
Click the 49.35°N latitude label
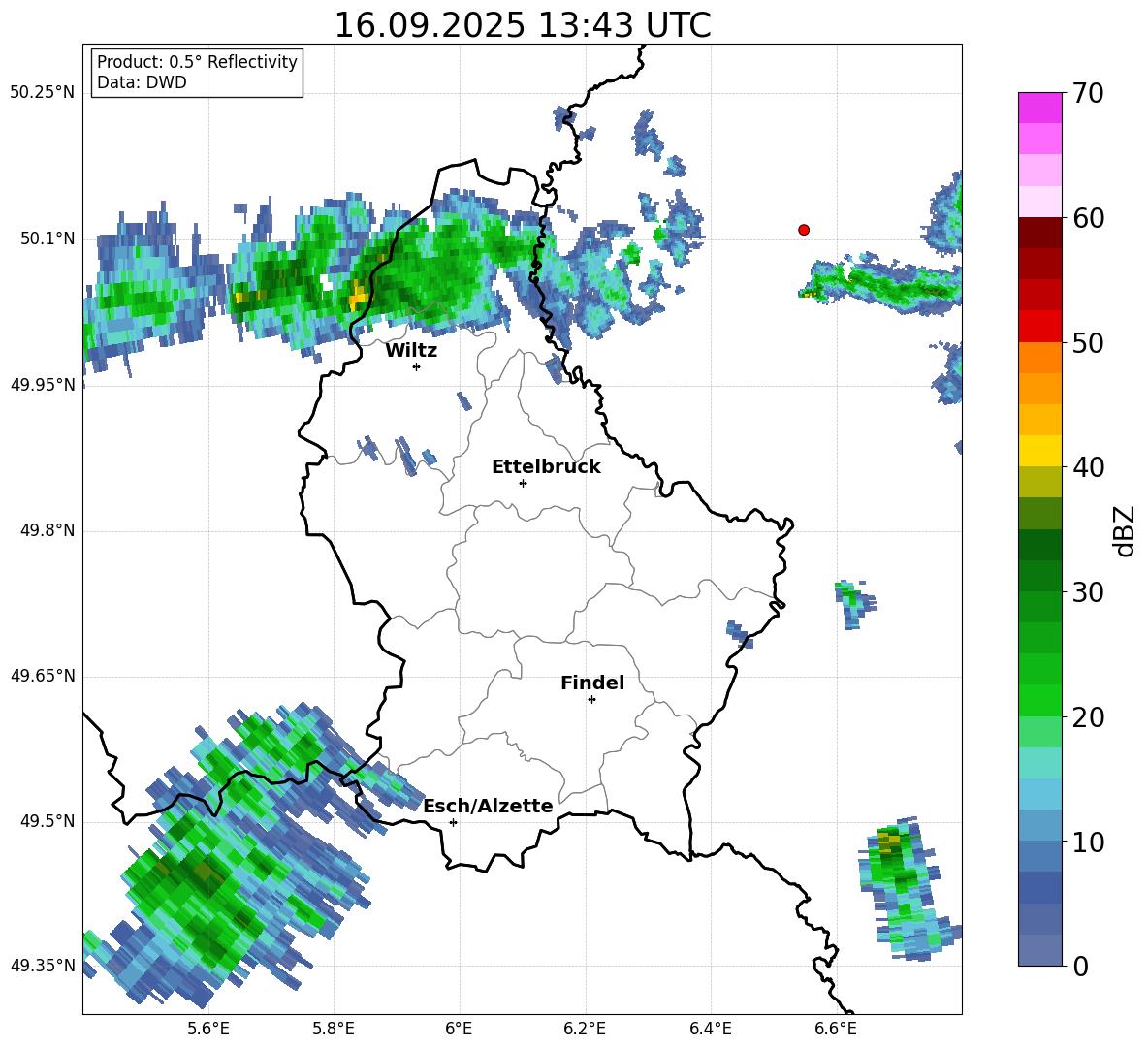click(x=43, y=967)
